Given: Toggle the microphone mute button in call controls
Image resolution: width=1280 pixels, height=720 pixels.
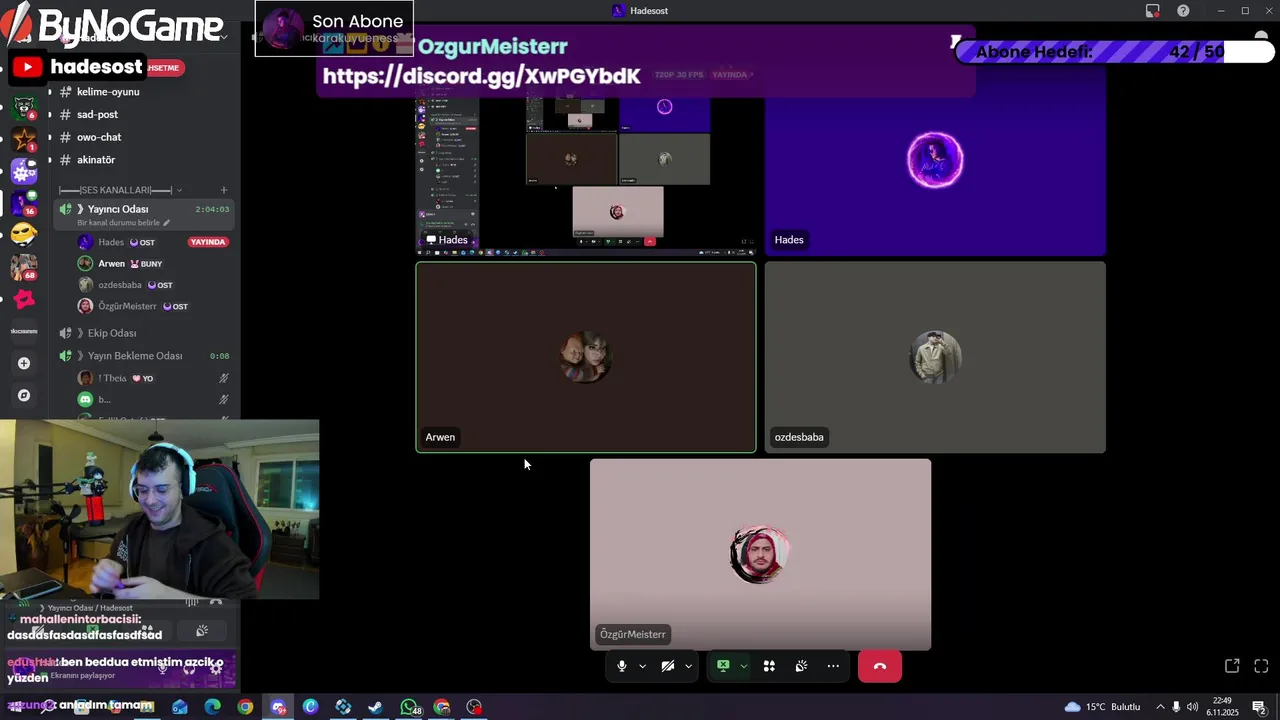Looking at the screenshot, I should [621, 666].
